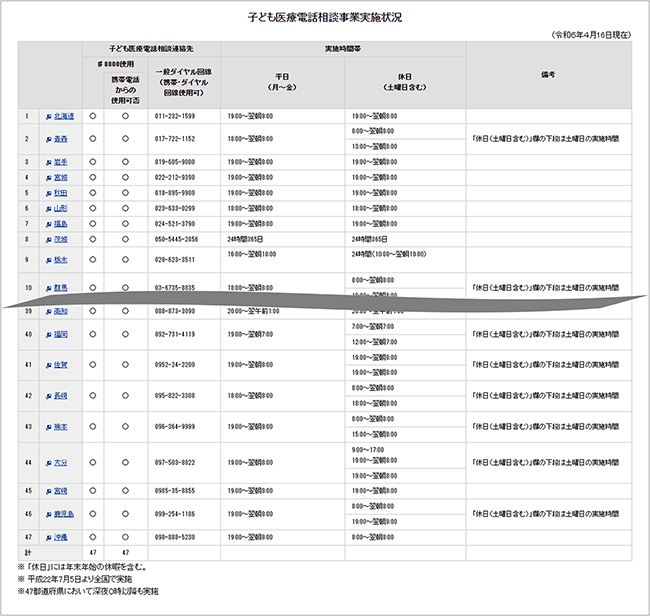The height and width of the screenshot is (616, 650).
Task: Click the 北海道 phone number 011-232-1599
Action: (175, 116)
